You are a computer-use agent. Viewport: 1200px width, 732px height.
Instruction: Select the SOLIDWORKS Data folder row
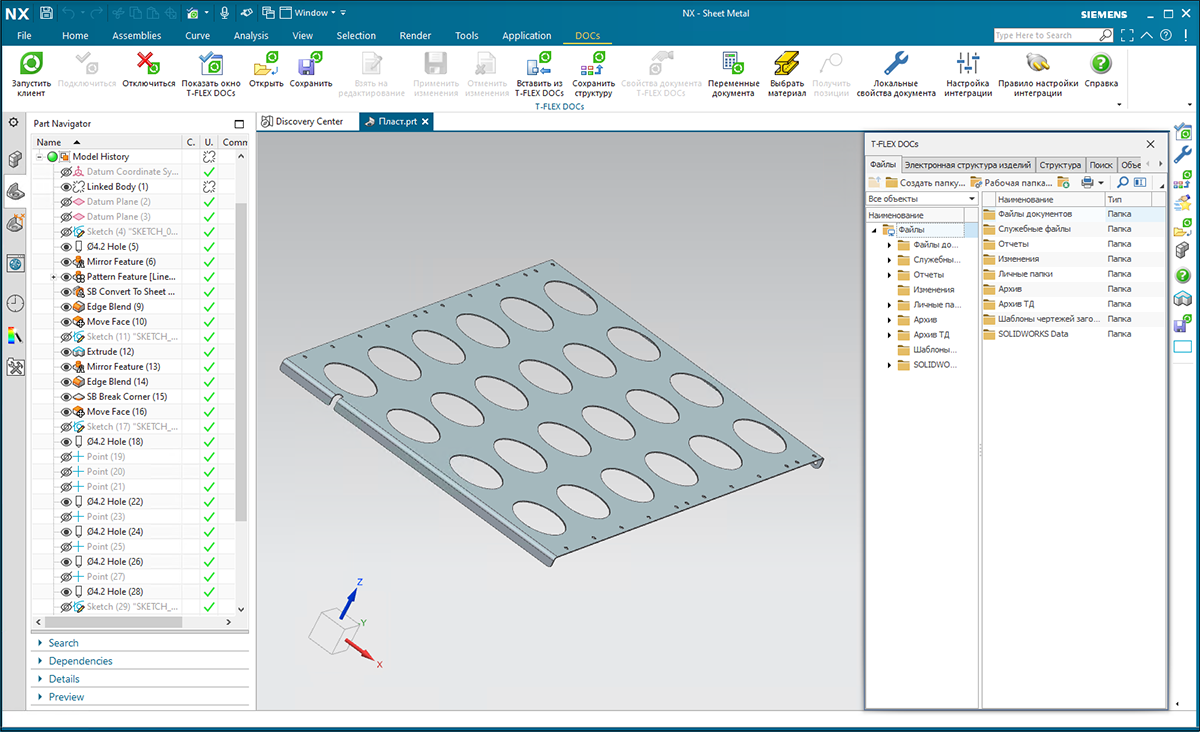[x=1073, y=334]
